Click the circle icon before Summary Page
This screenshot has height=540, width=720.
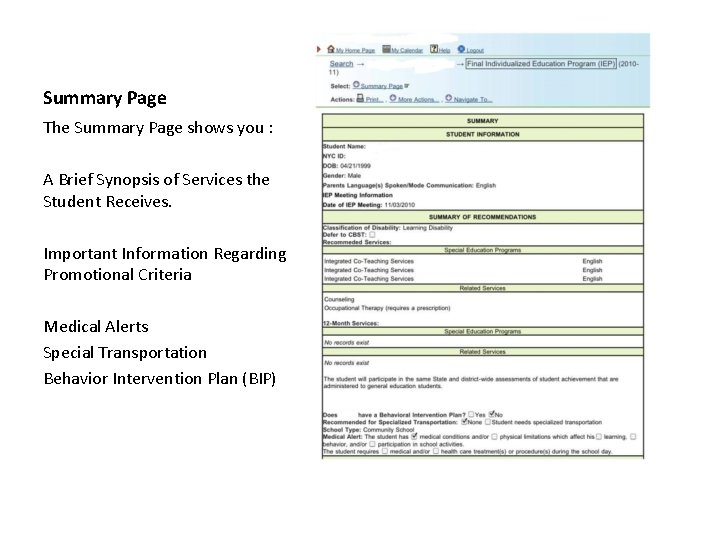[356, 85]
